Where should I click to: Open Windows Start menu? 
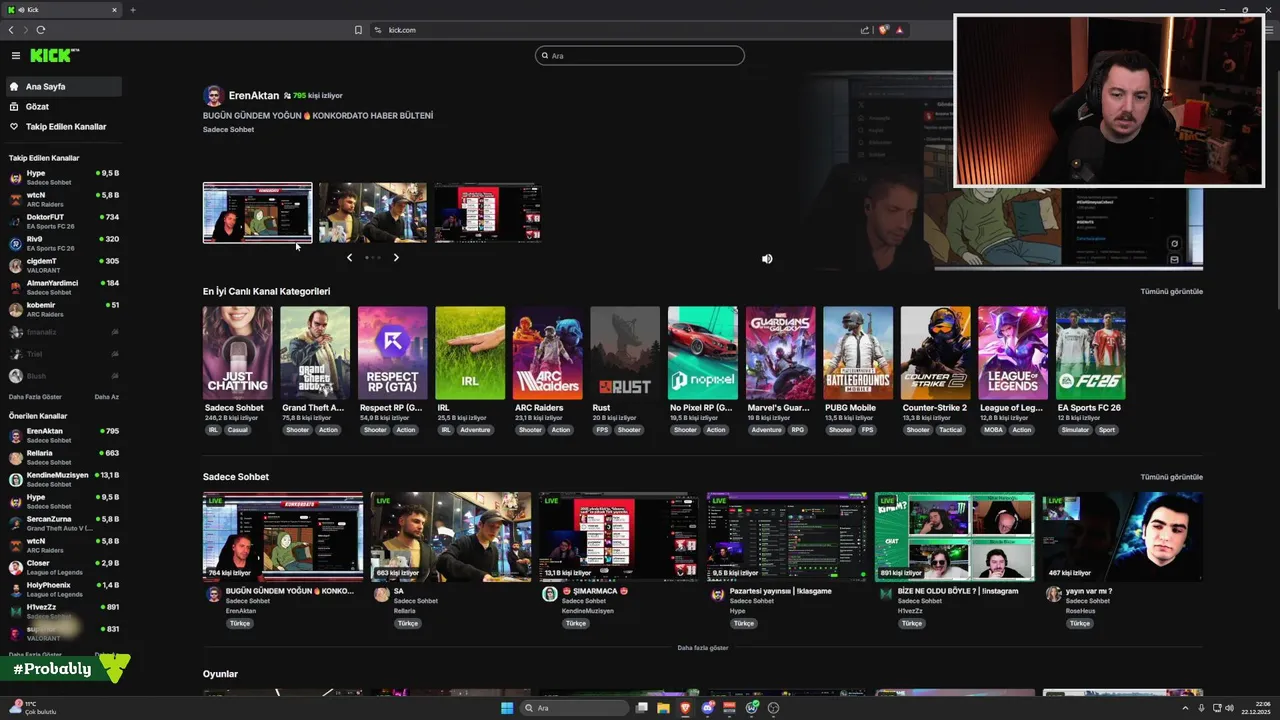pos(507,708)
